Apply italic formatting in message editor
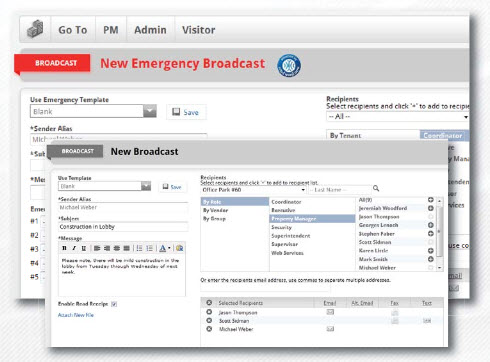Image resolution: width=490 pixels, height=362 pixels. (x=74, y=248)
